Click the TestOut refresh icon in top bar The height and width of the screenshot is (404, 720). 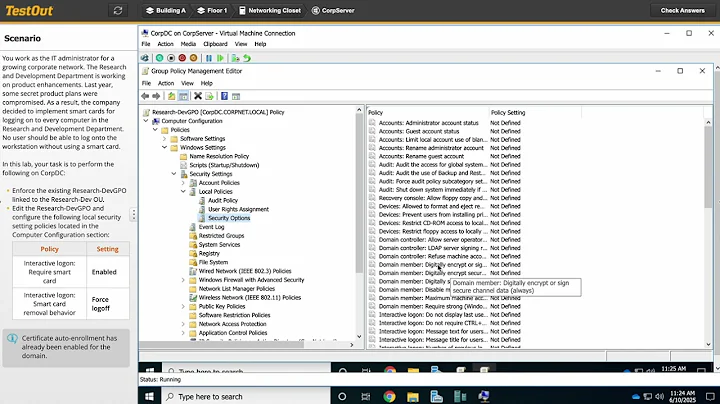118,11
